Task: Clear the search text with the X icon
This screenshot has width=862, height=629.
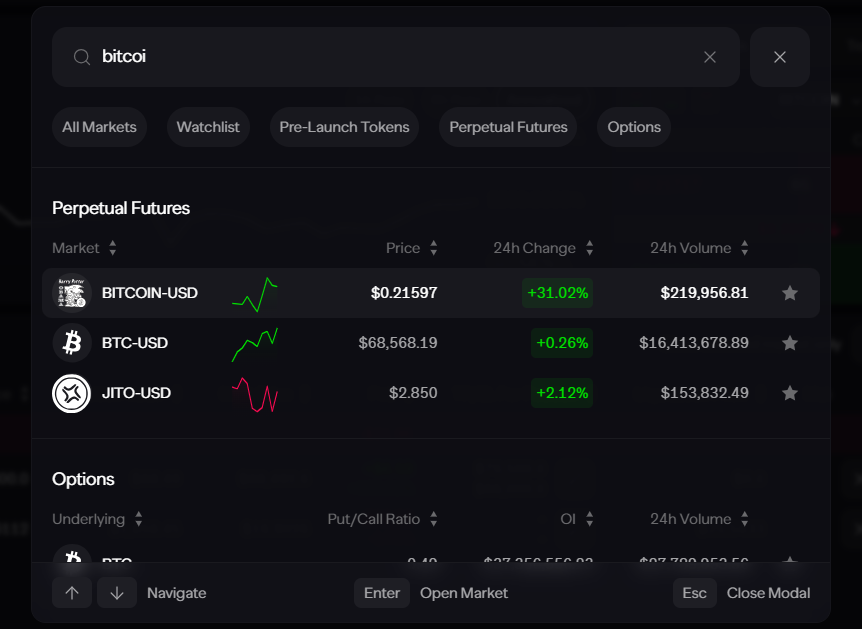Action: (710, 57)
